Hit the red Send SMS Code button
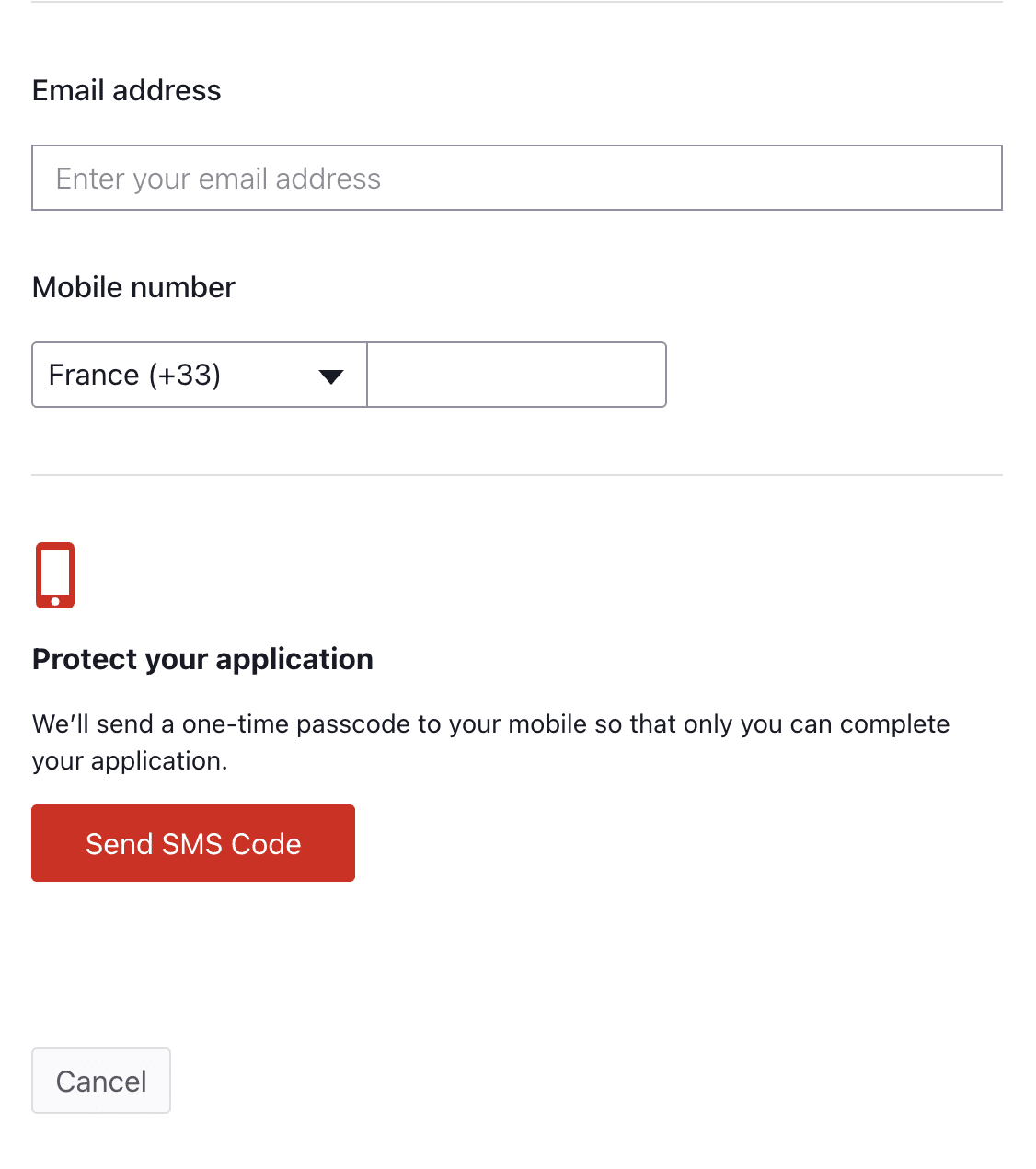1036x1169 pixels. point(193,843)
